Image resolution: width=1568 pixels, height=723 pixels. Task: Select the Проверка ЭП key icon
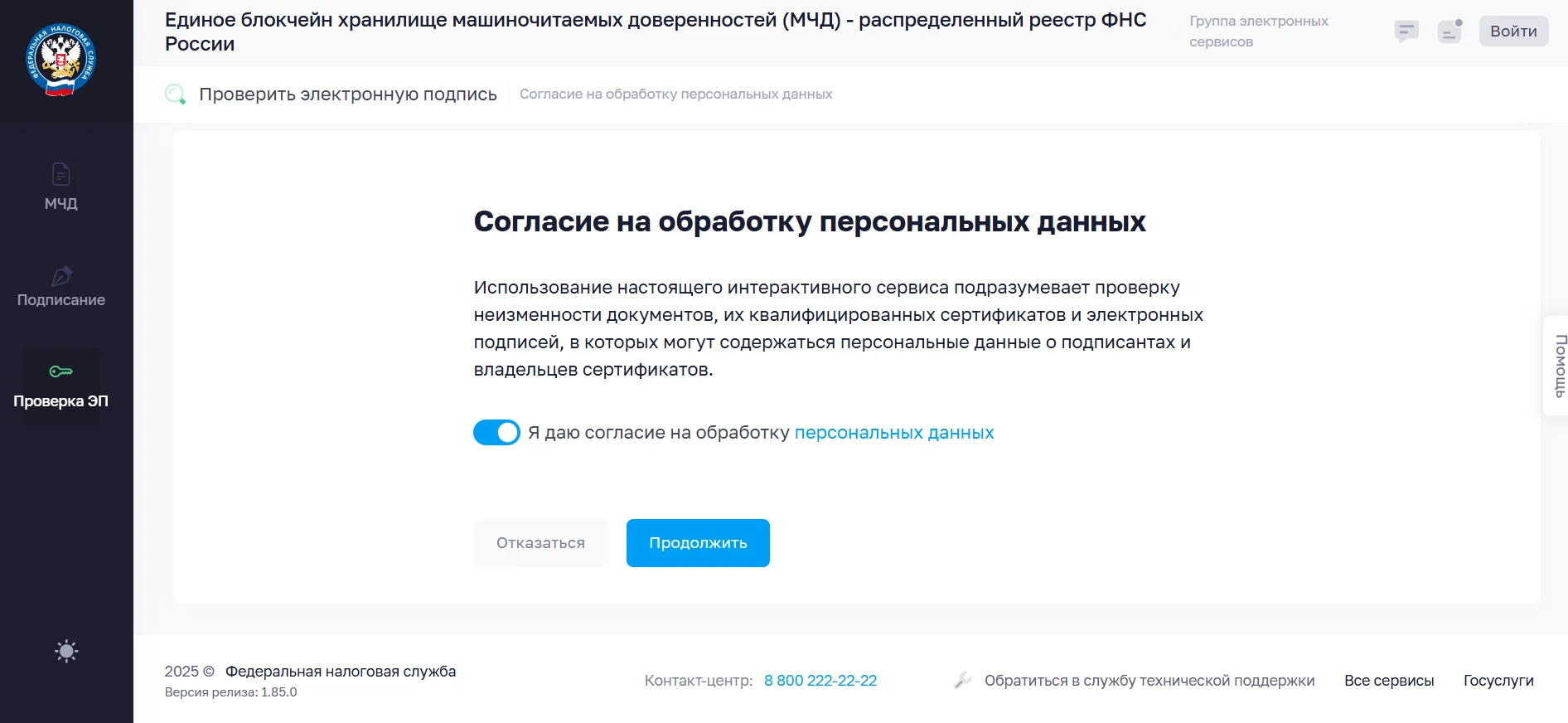[x=60, y=371]
